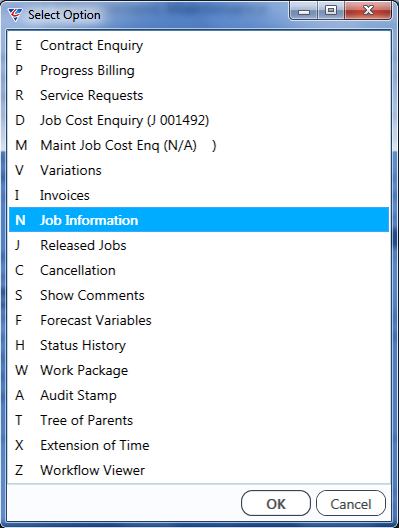Click the highlighted Job Information row
The height and width of the screenshot is (528, 399).
[199, 220]
